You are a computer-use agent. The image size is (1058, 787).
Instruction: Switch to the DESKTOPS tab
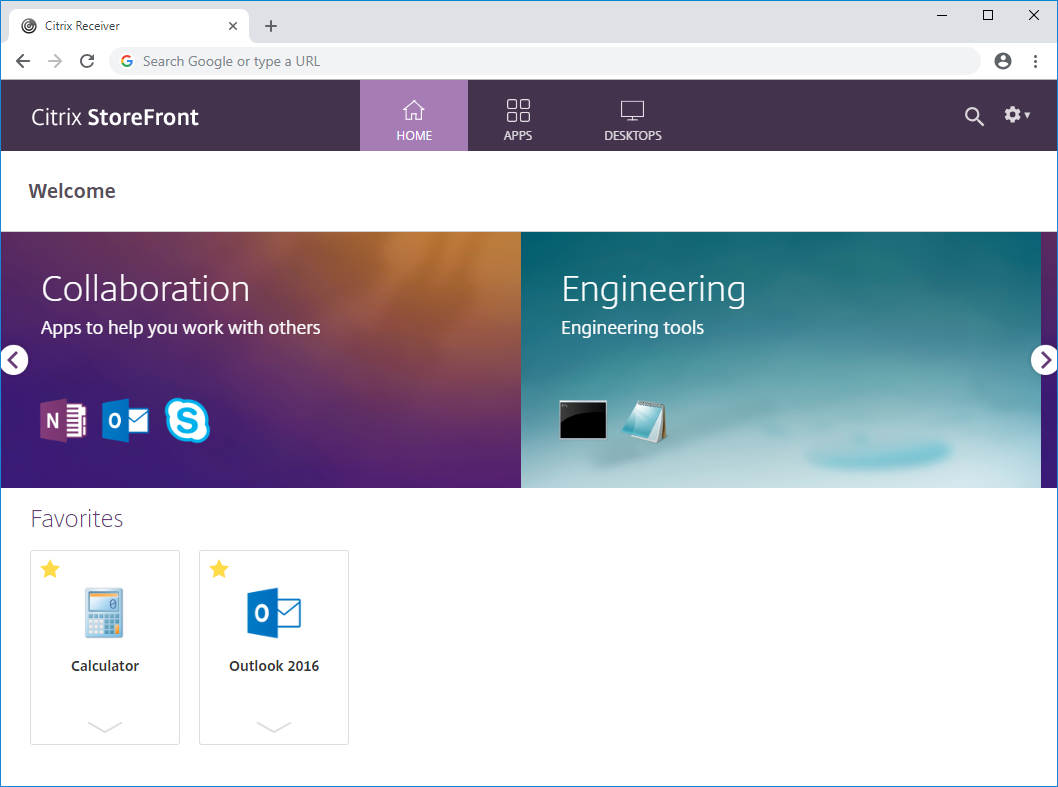point(632,117)
